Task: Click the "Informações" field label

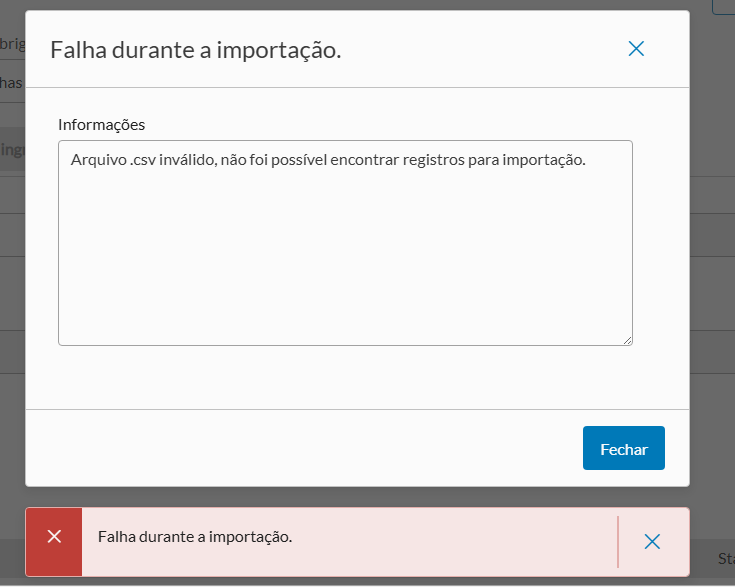Action: [102, 125]
